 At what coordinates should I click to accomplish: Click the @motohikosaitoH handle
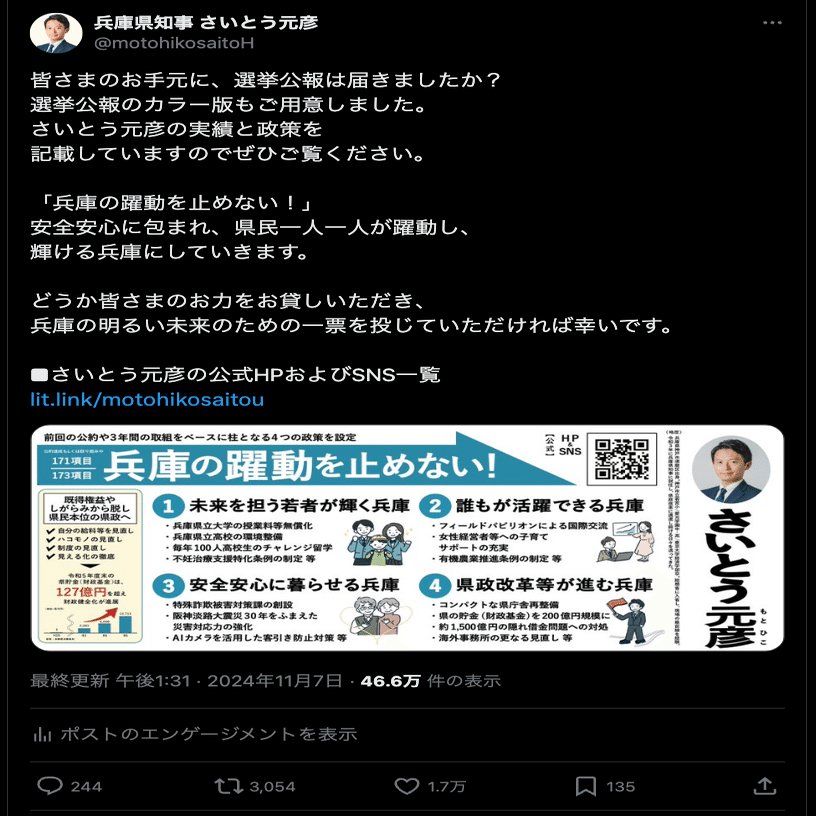click(174, 43)
